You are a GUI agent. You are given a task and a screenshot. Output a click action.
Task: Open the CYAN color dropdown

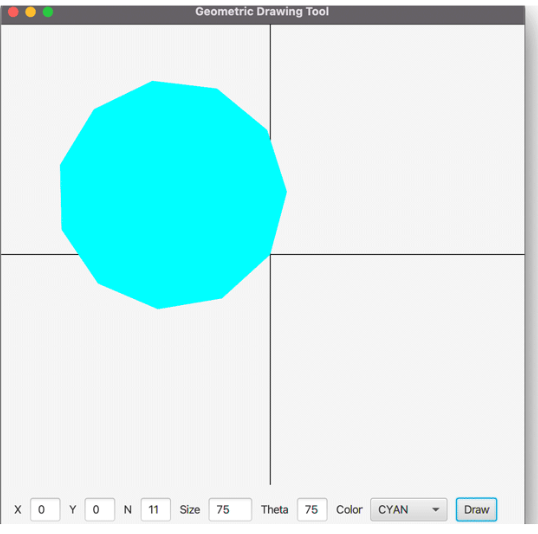point(408,509)
